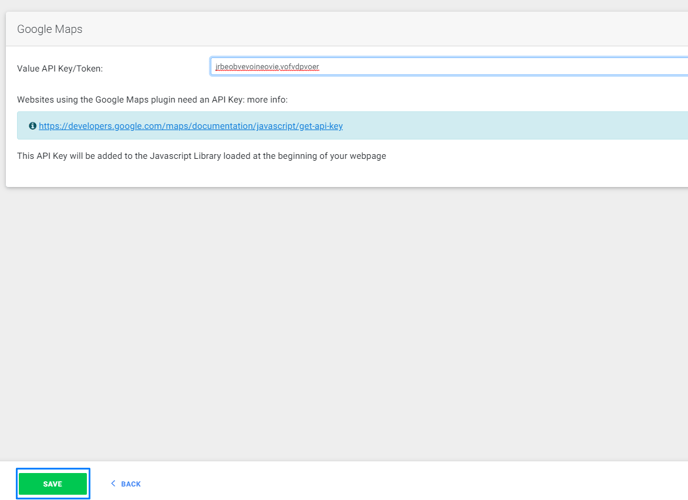688x500 pixels.
Task: Click the 'Value API Key/Token:' label
Action: tap(60, 69)
